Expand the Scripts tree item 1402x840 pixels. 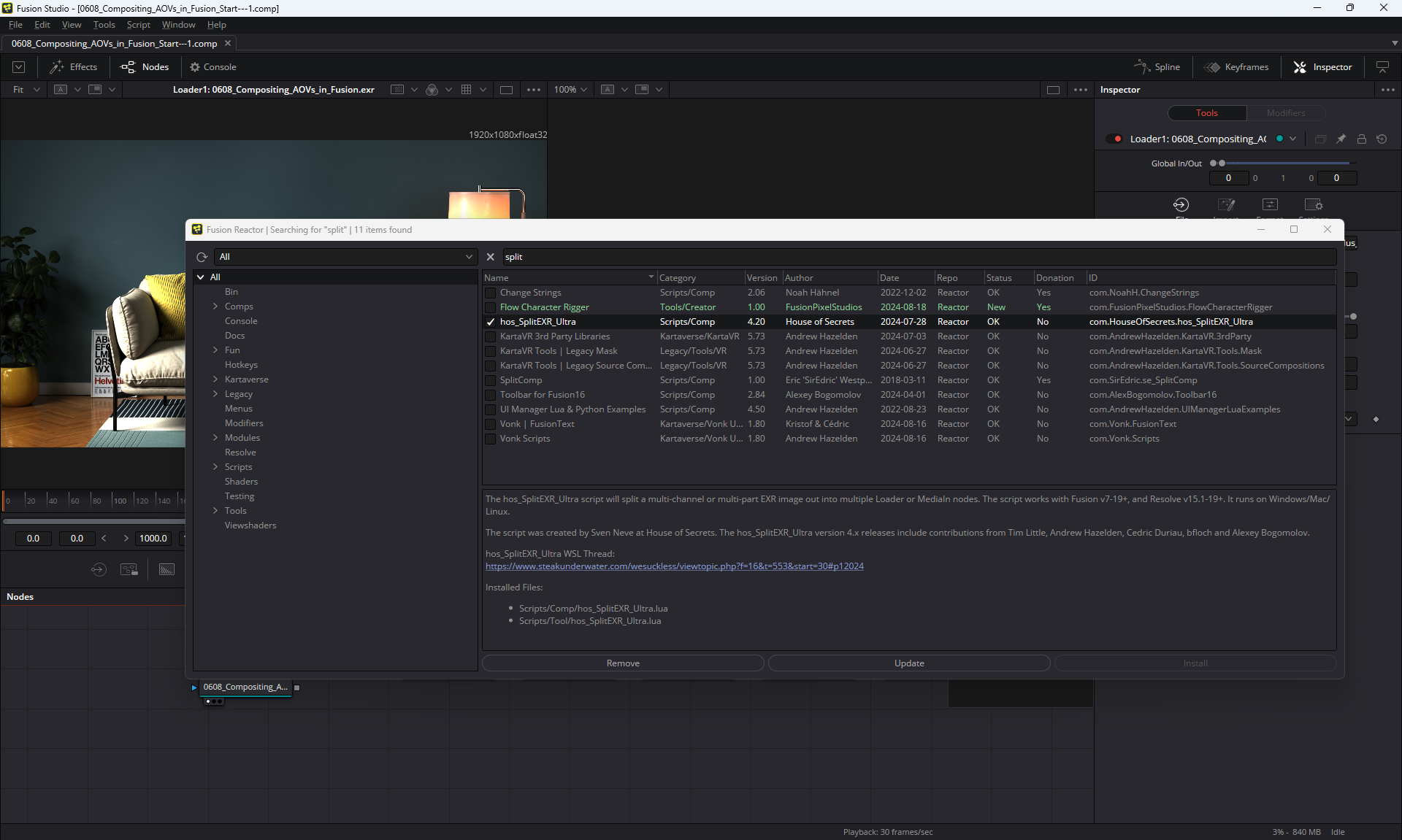[x=215, y=467]
